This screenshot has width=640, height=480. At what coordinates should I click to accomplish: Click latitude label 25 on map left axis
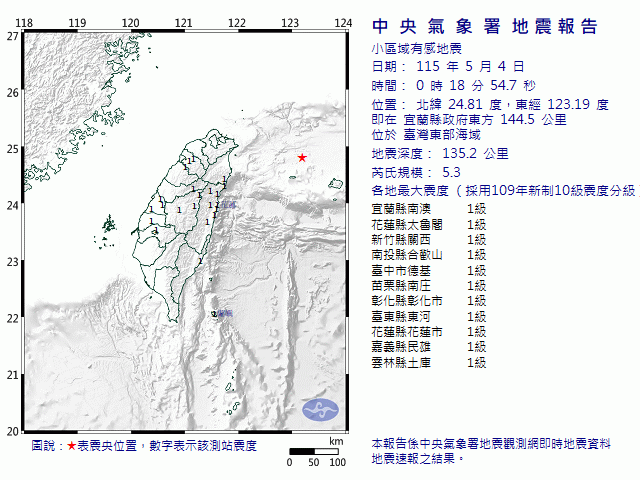(13, 149)
